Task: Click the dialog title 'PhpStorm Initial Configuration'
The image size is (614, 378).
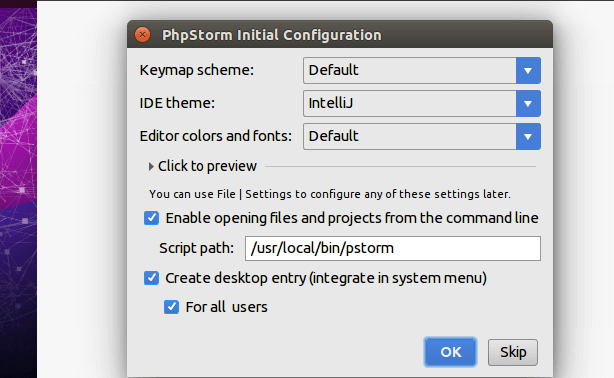Action: pos(272,35)
